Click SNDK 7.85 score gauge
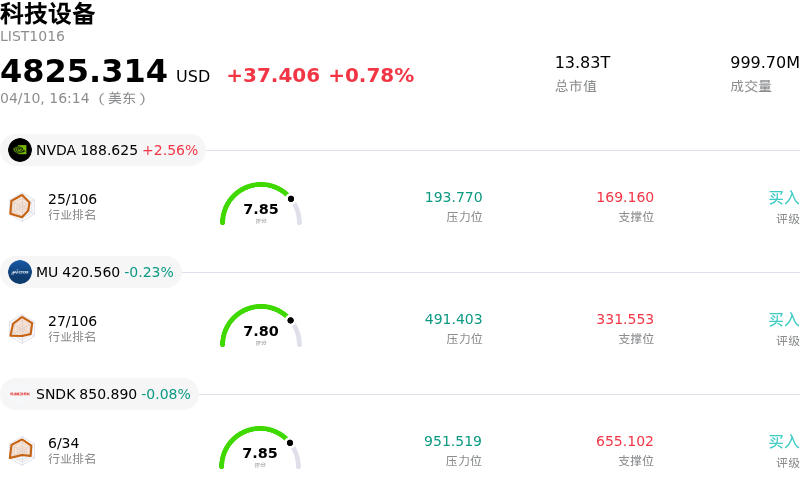Viewport: 800px width, 488px height. click(260, 450)
